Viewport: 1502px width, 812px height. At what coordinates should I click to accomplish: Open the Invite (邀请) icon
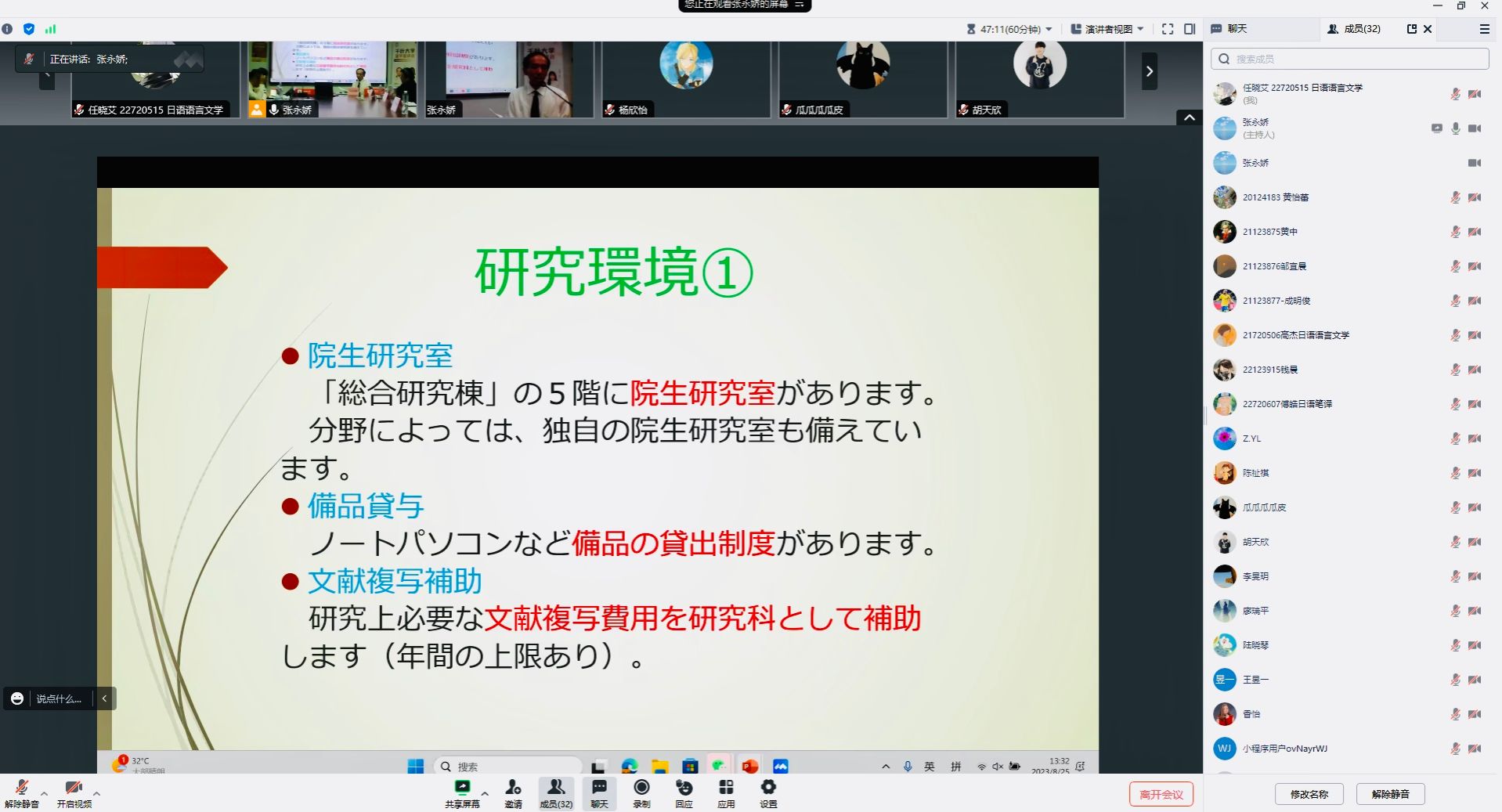[513, 789]
